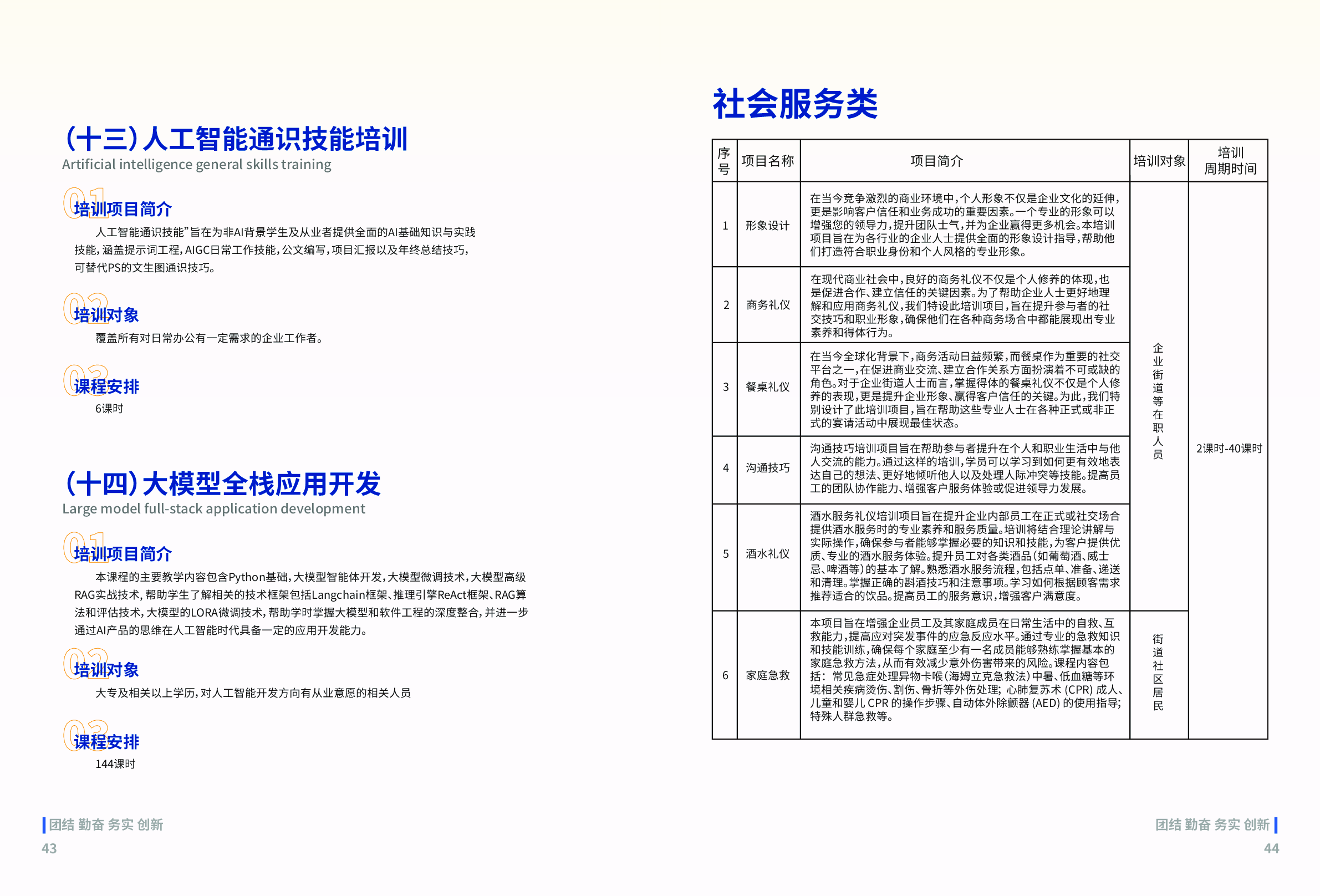Click the vertical text 企业街道等在职人员
The width and height of the screenshot is (1320, 896).
point(1158,401)
